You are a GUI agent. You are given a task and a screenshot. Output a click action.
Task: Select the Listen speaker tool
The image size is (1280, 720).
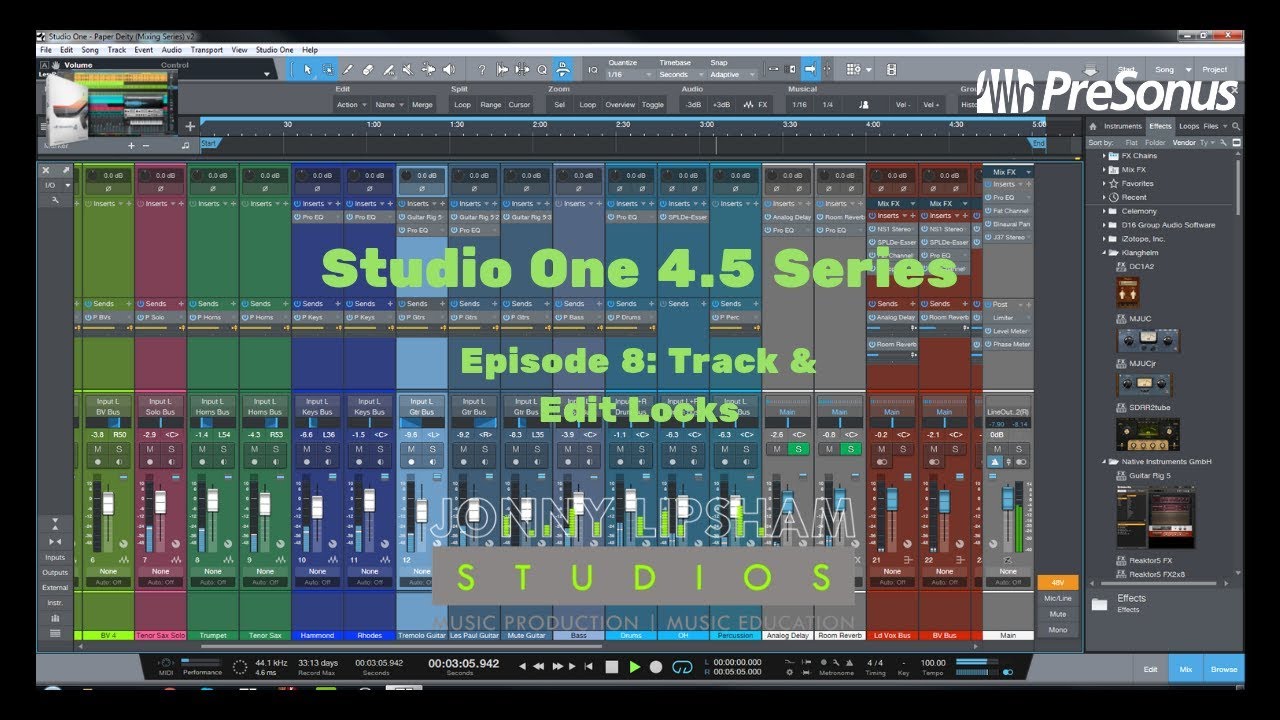(x=449, y=69)
